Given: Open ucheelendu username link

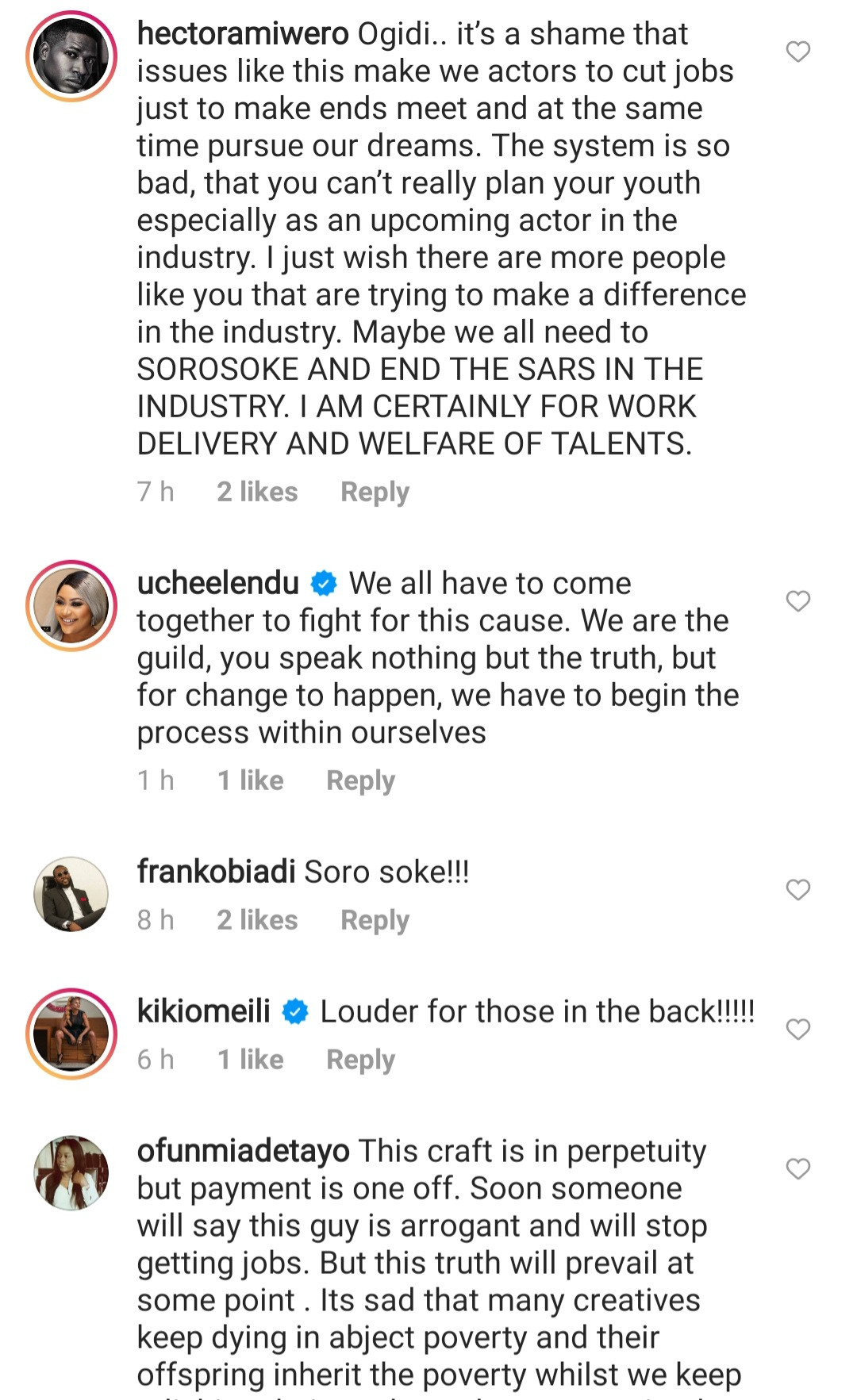Looking at the screenshot, I should (218, 584).
